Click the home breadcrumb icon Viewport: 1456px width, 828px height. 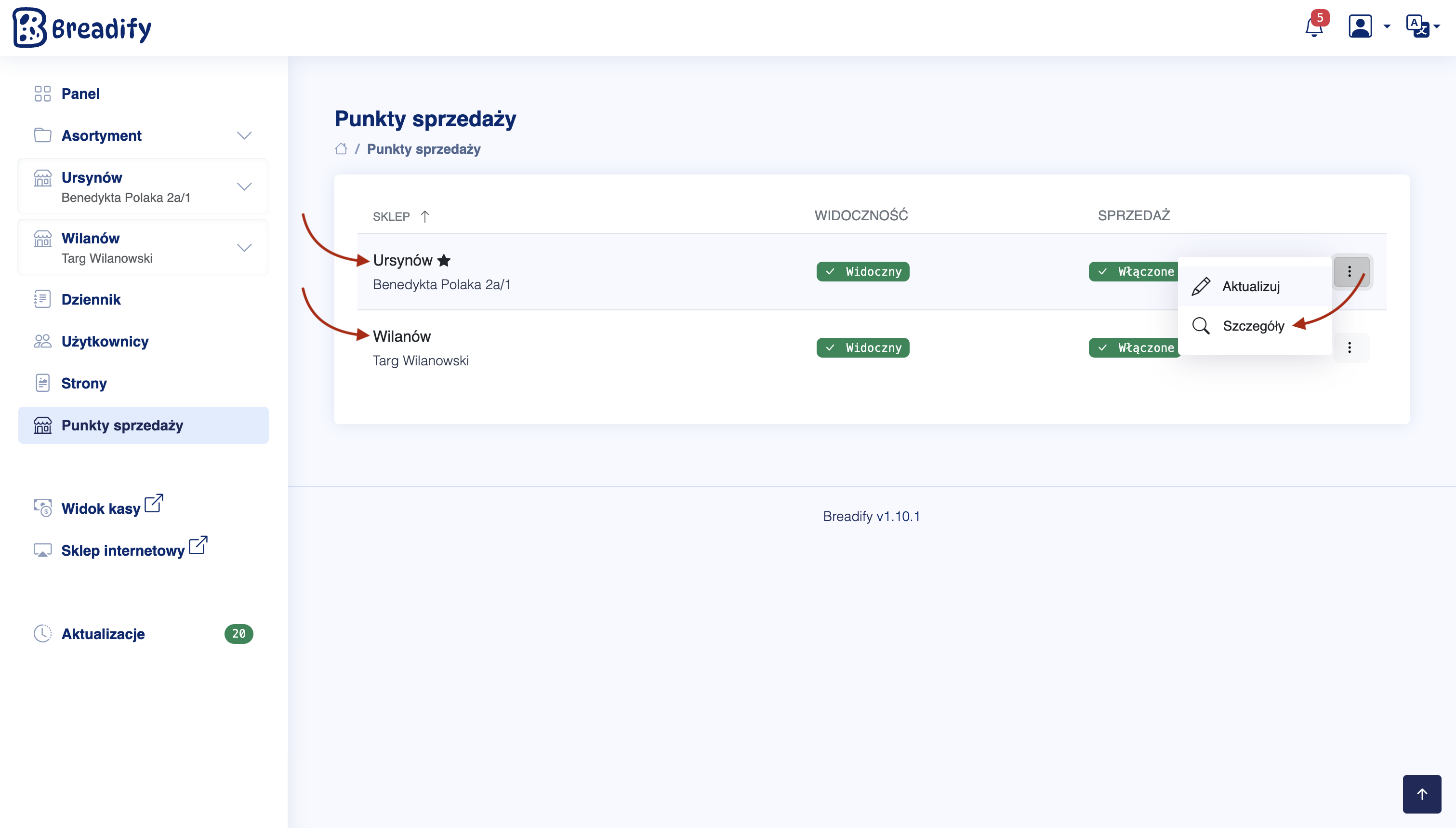pyautogui.click(x=341, y=149)
